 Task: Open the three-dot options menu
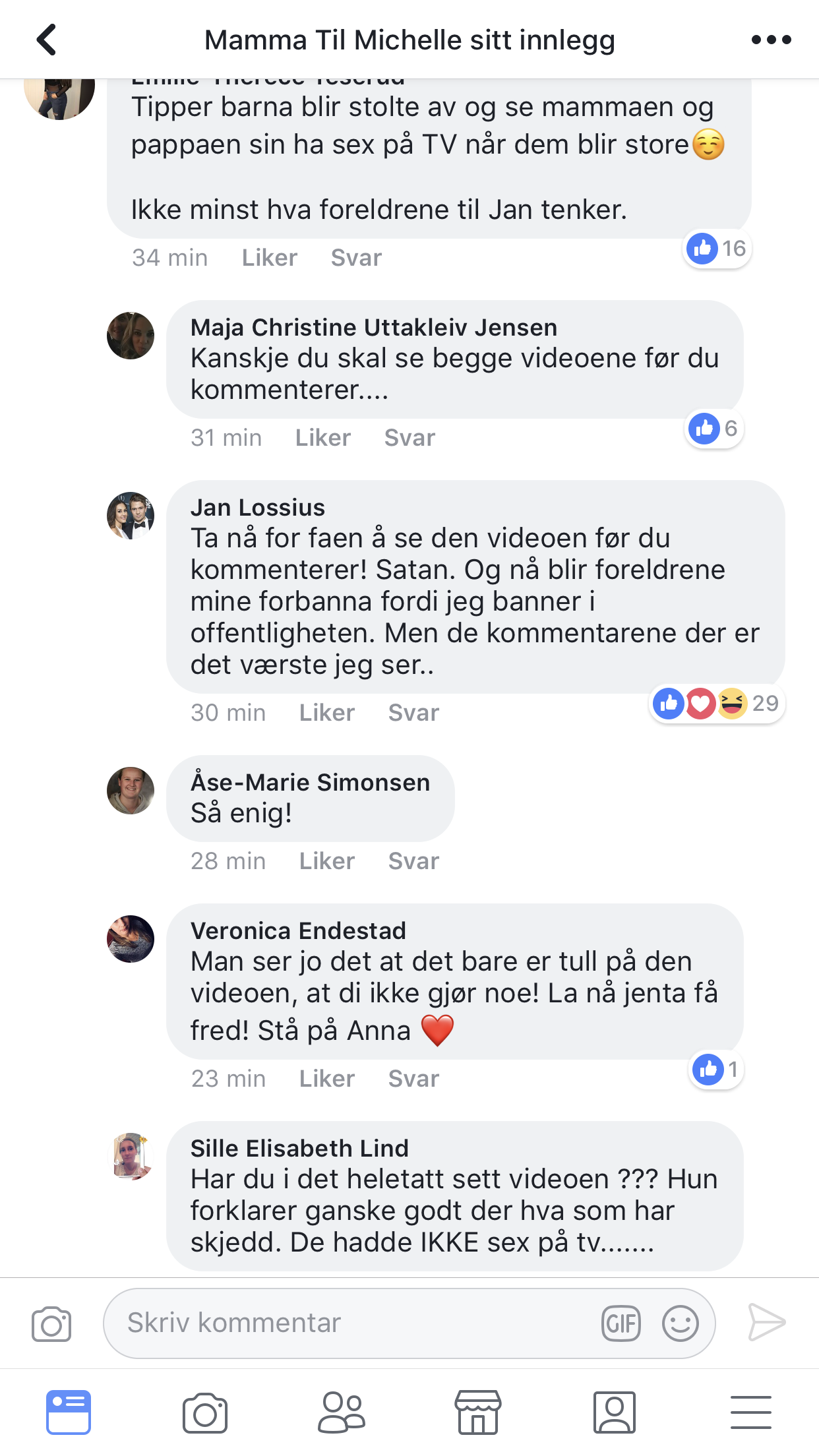(771, 40)
